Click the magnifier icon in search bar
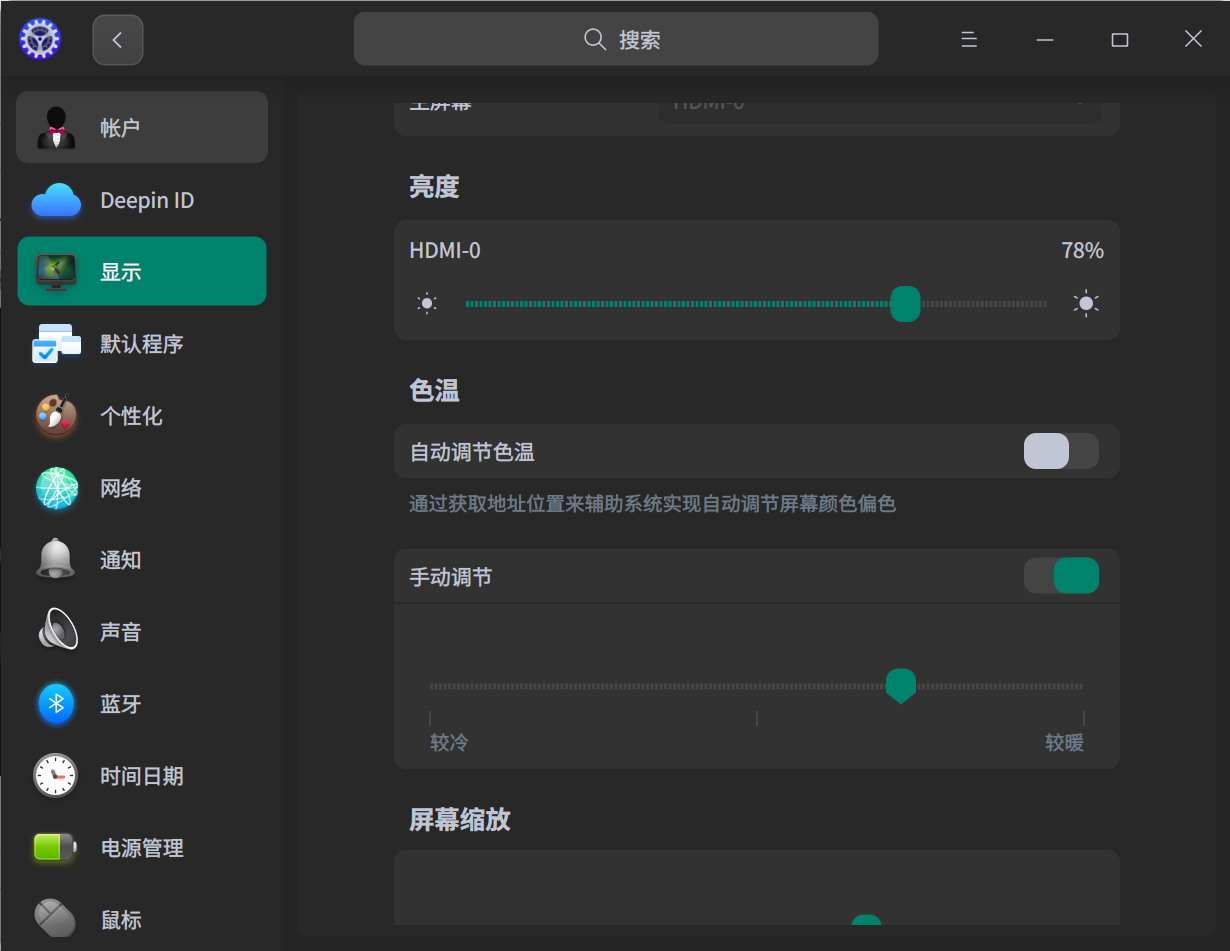The image size is (1230, 951). (595, 39)
